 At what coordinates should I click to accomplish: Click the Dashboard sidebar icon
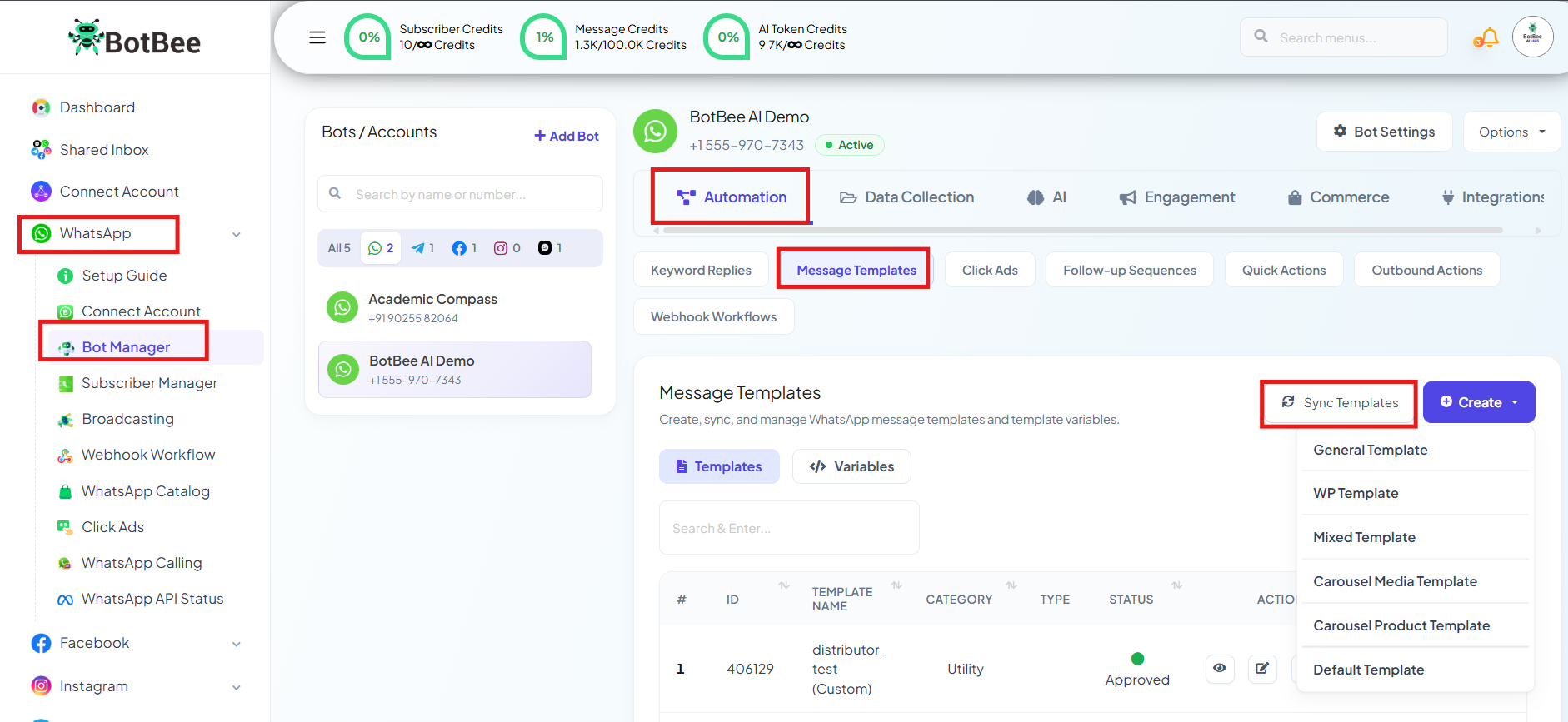[x=41, y=107]
